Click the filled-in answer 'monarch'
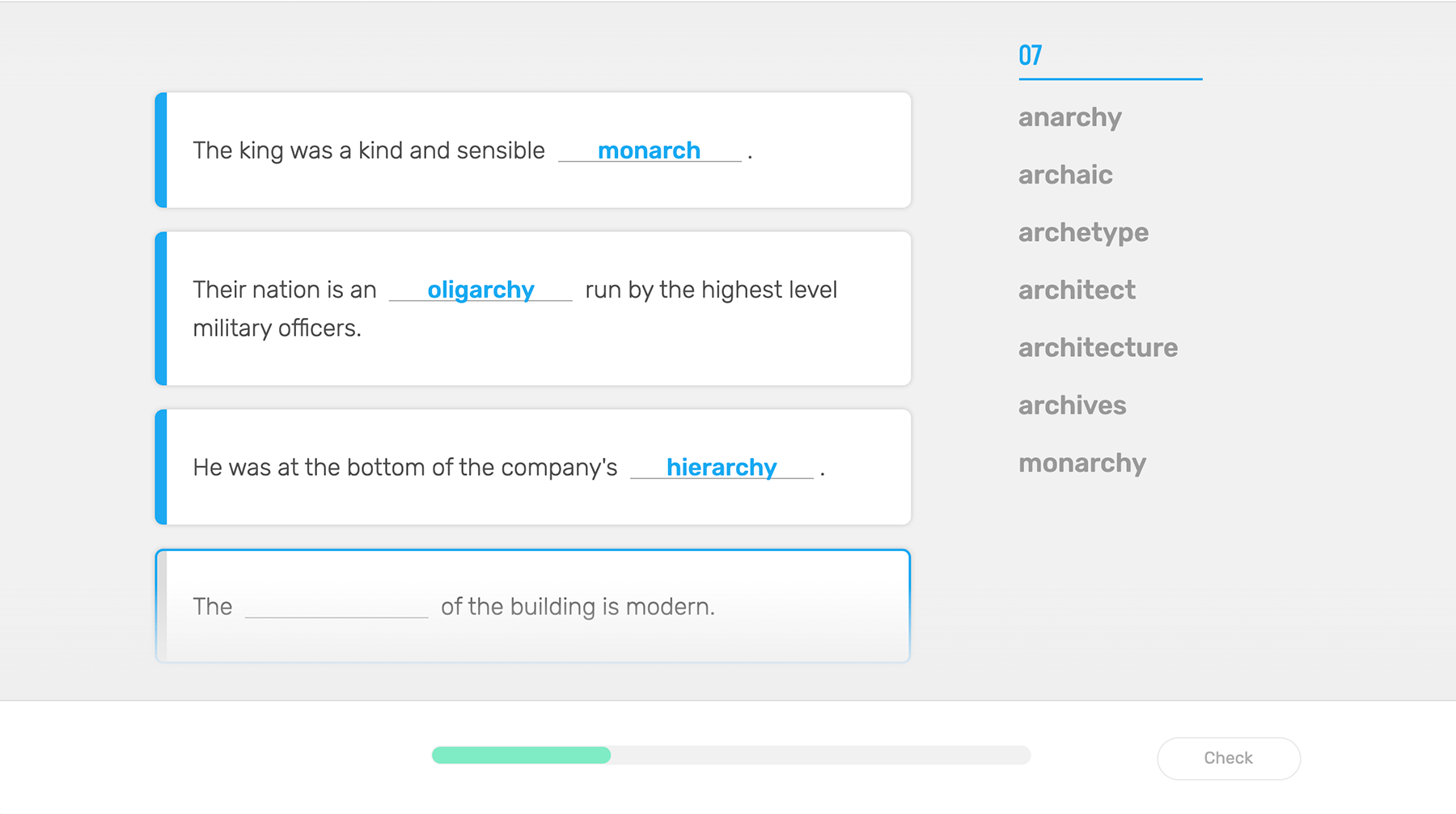This screenshot has width=1456, height=814. [649, 151]
